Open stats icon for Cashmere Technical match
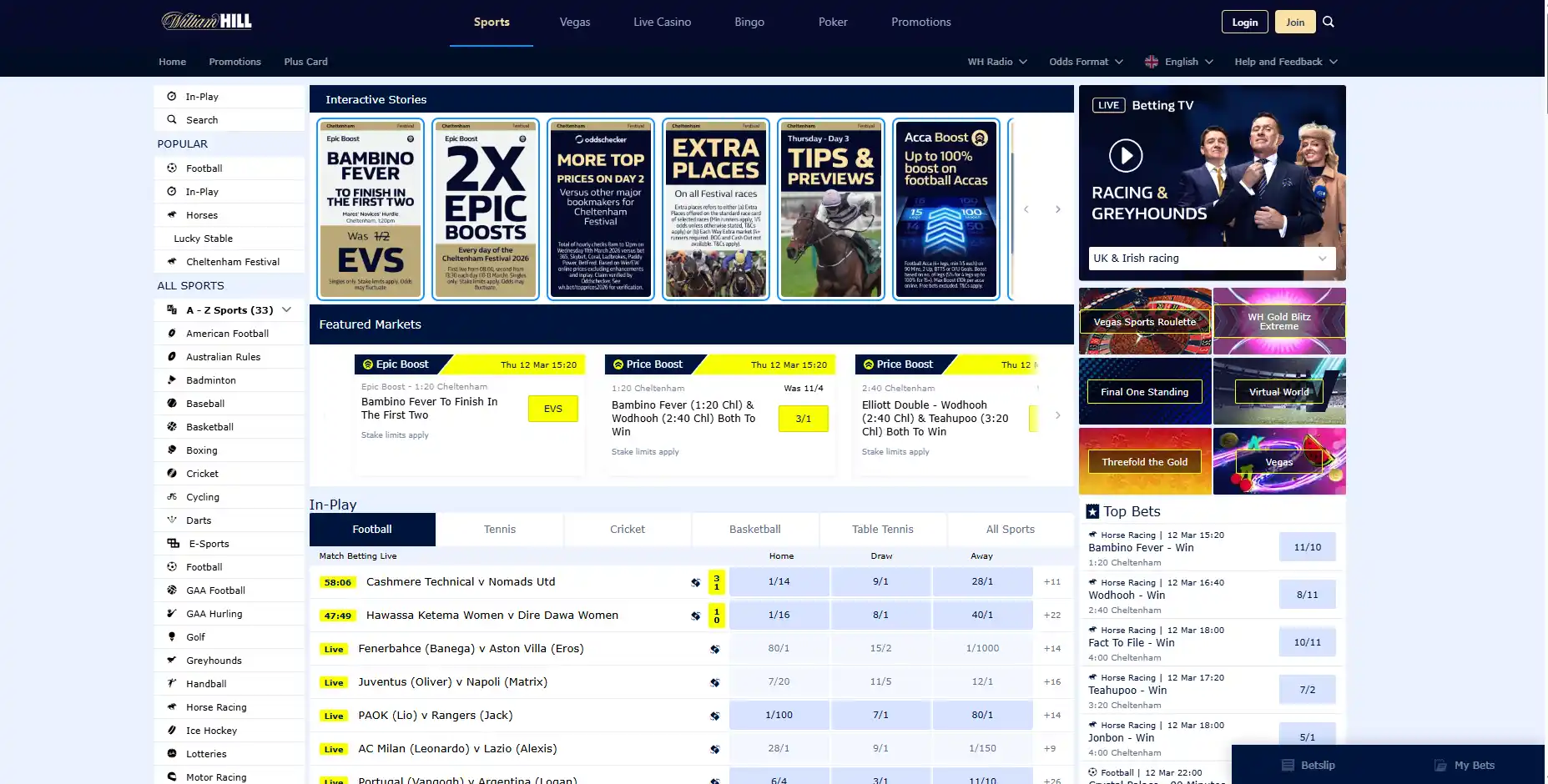The height and width of the screenshot is (784, 1548). (695, 582)
